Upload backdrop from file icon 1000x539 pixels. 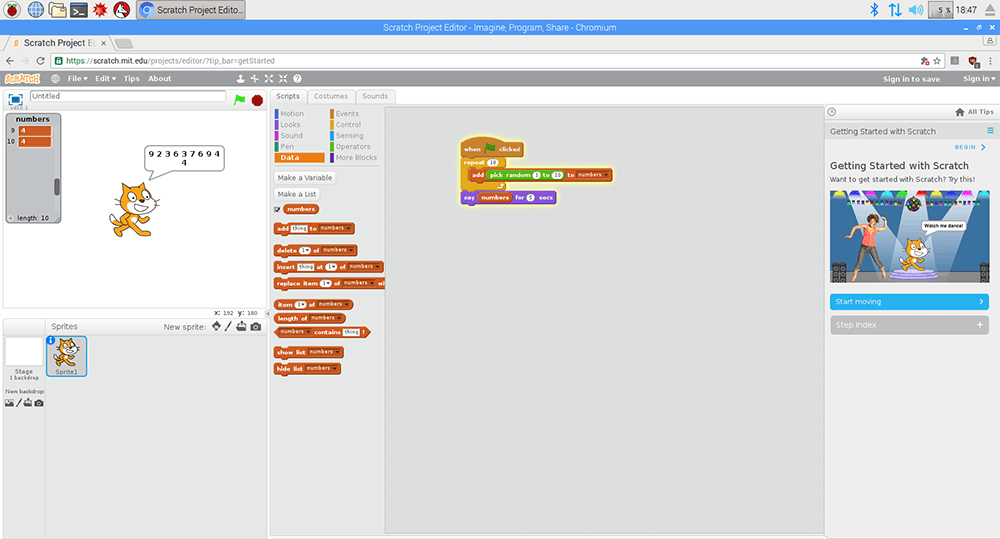pyautogui.click(x=28, y=402)
